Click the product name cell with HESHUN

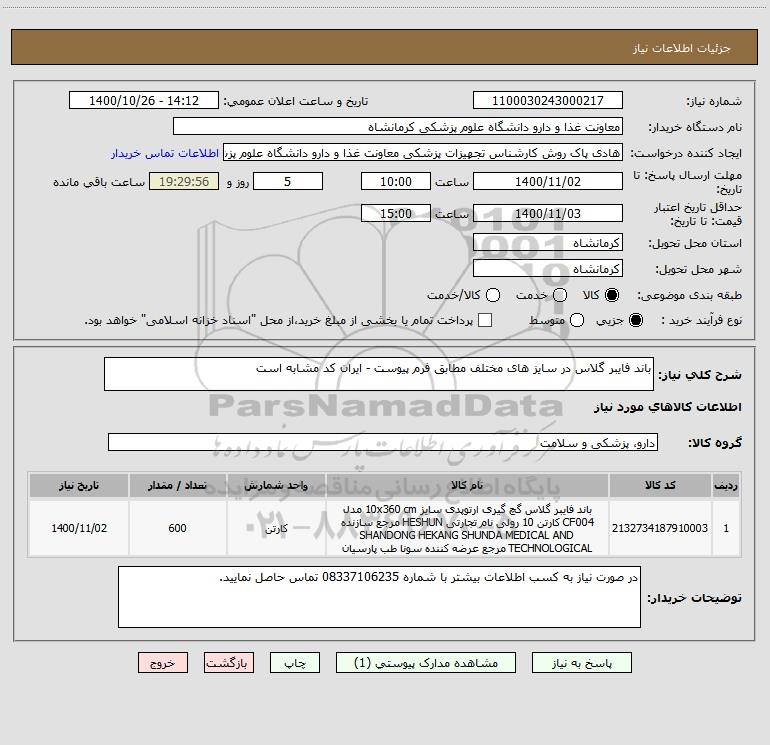pyautogui.click(x=467, y=528)
